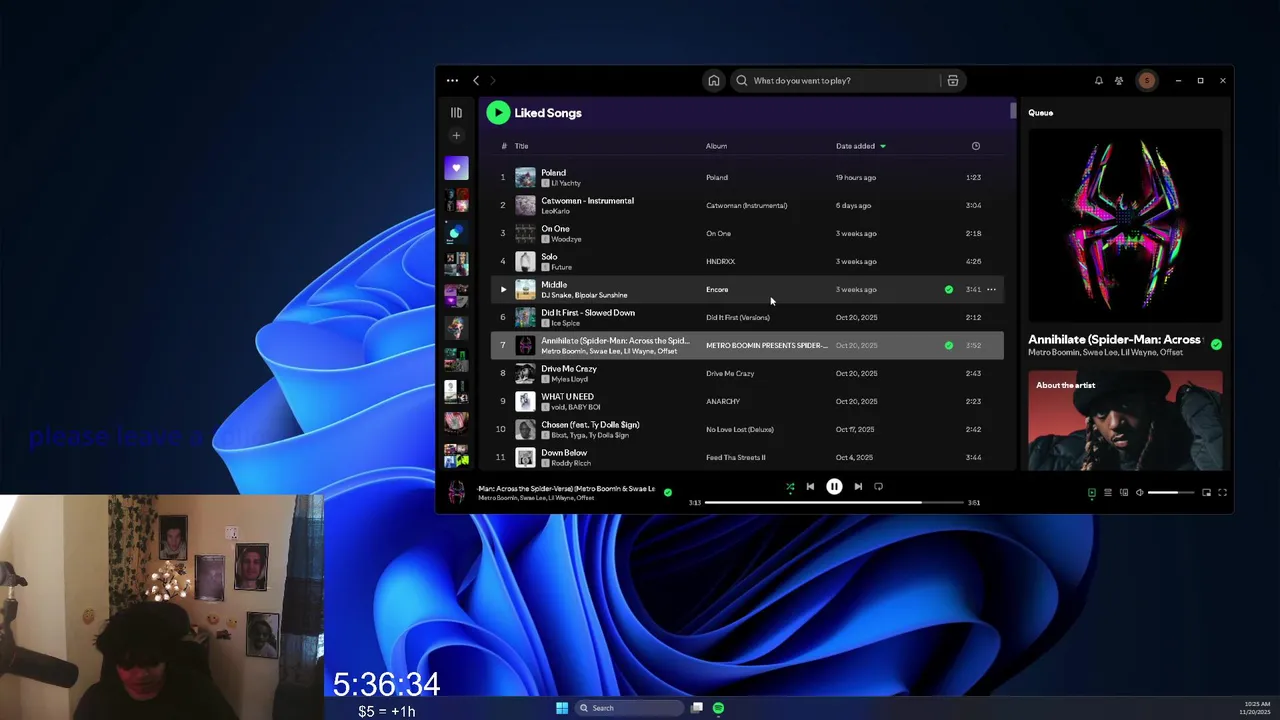1280x720 pixels.
Task: Sort by the Title column header
Action: point(521,146)
